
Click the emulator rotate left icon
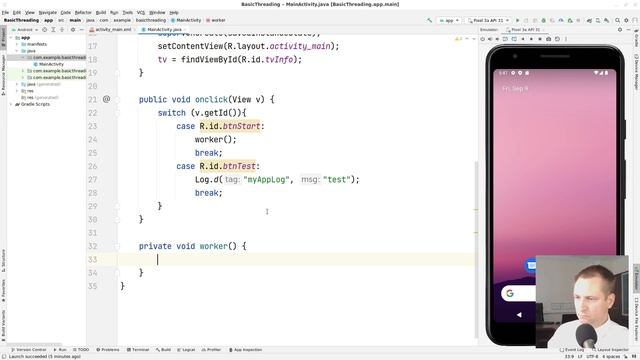pos(505,39)
